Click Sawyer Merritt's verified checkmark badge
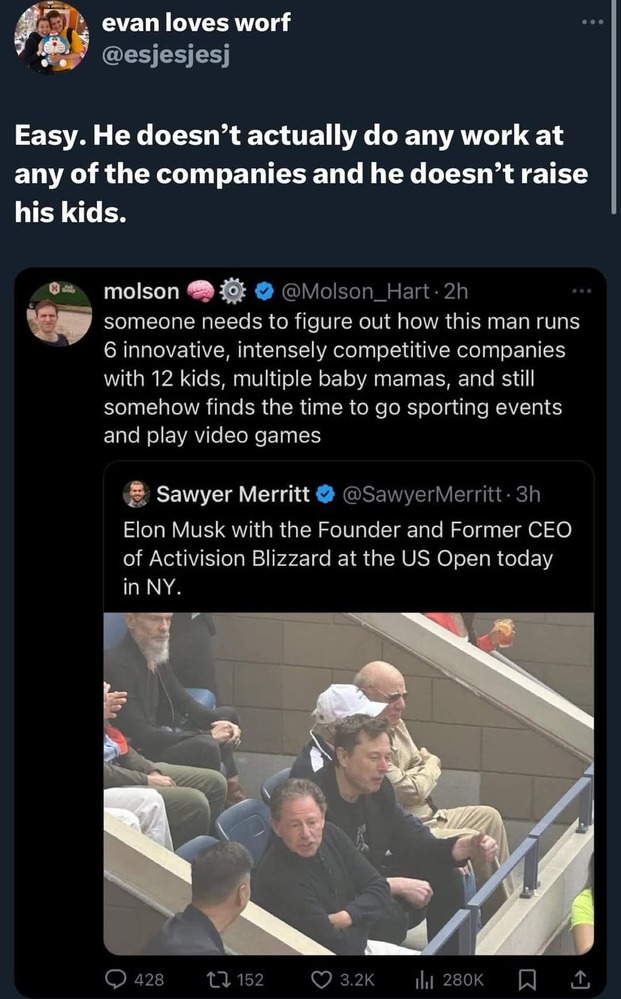 coord(326,493)
